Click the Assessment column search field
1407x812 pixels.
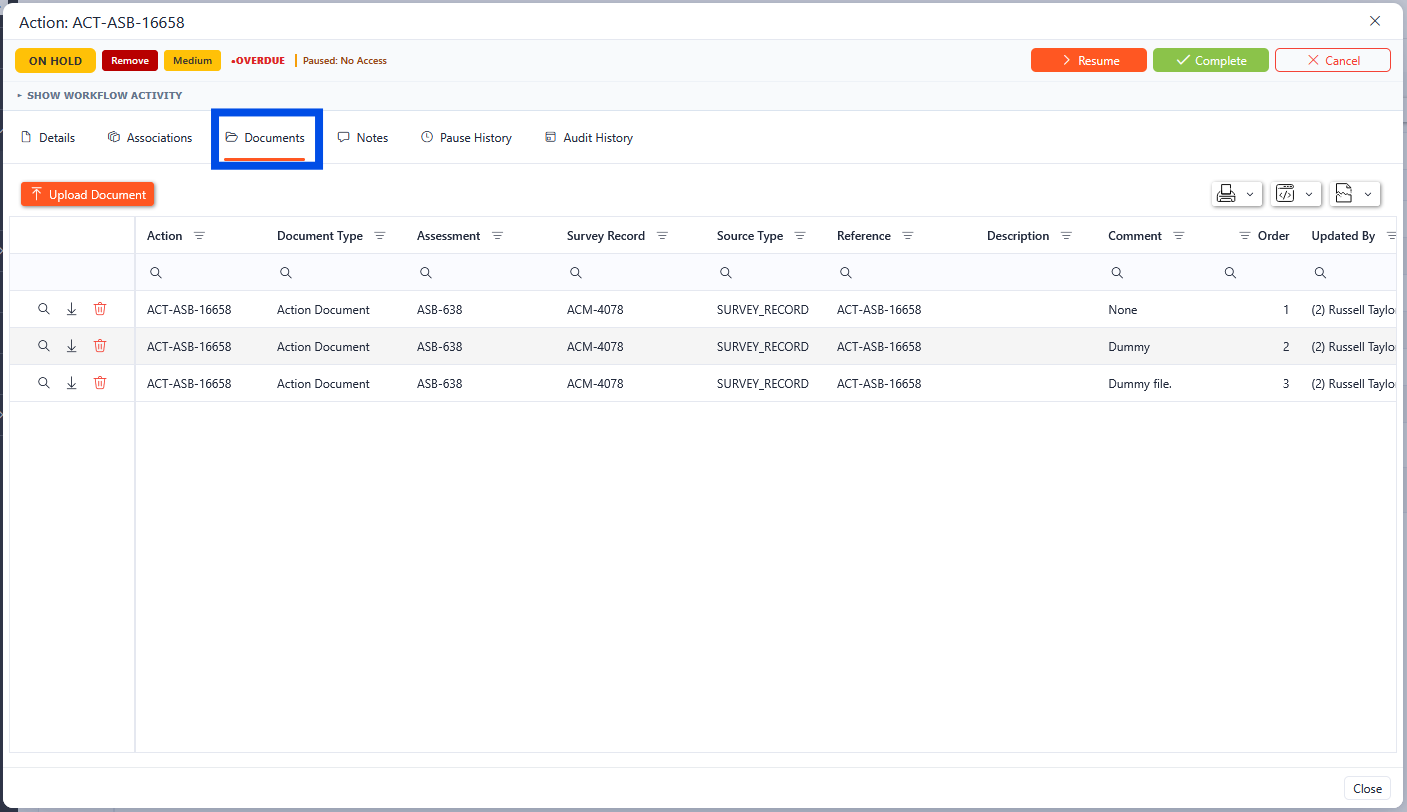[485, 273]
